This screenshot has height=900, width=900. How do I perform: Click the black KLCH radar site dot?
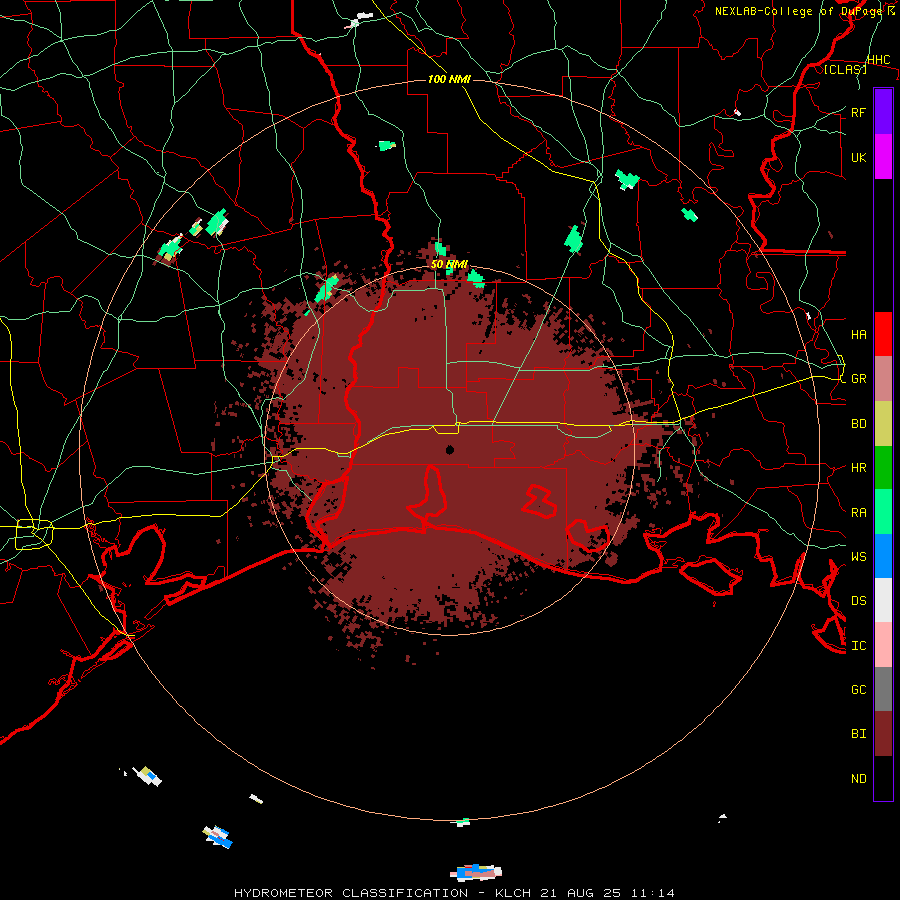[x=450, y=450]
